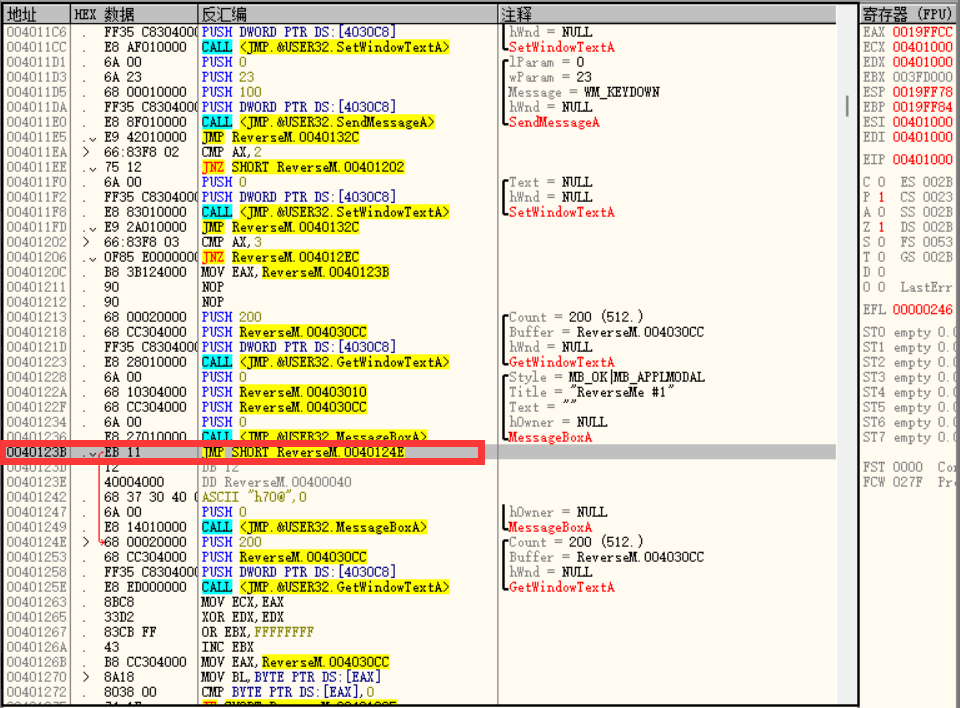This screenshot has height=708, width=960.
Task: Toggle the C flag bit value
Action: click(880, 183)
